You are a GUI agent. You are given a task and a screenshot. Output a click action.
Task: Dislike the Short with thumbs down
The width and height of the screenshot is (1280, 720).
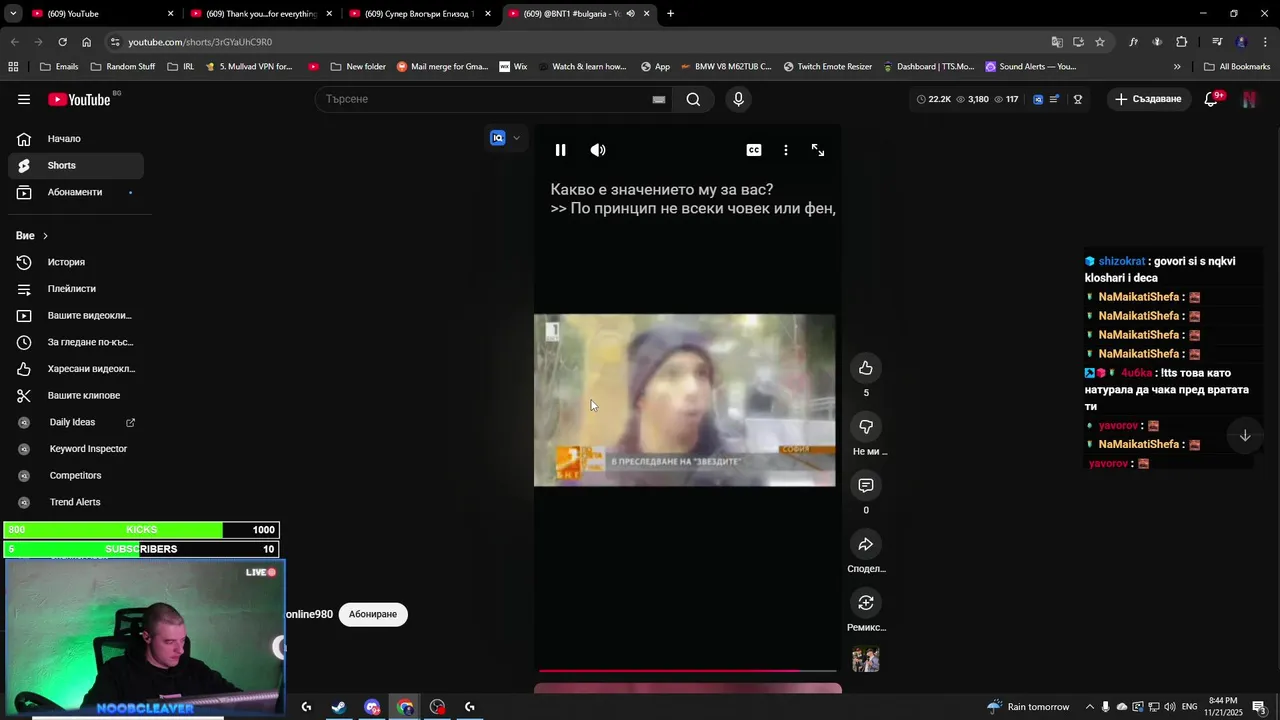(866, 427)
